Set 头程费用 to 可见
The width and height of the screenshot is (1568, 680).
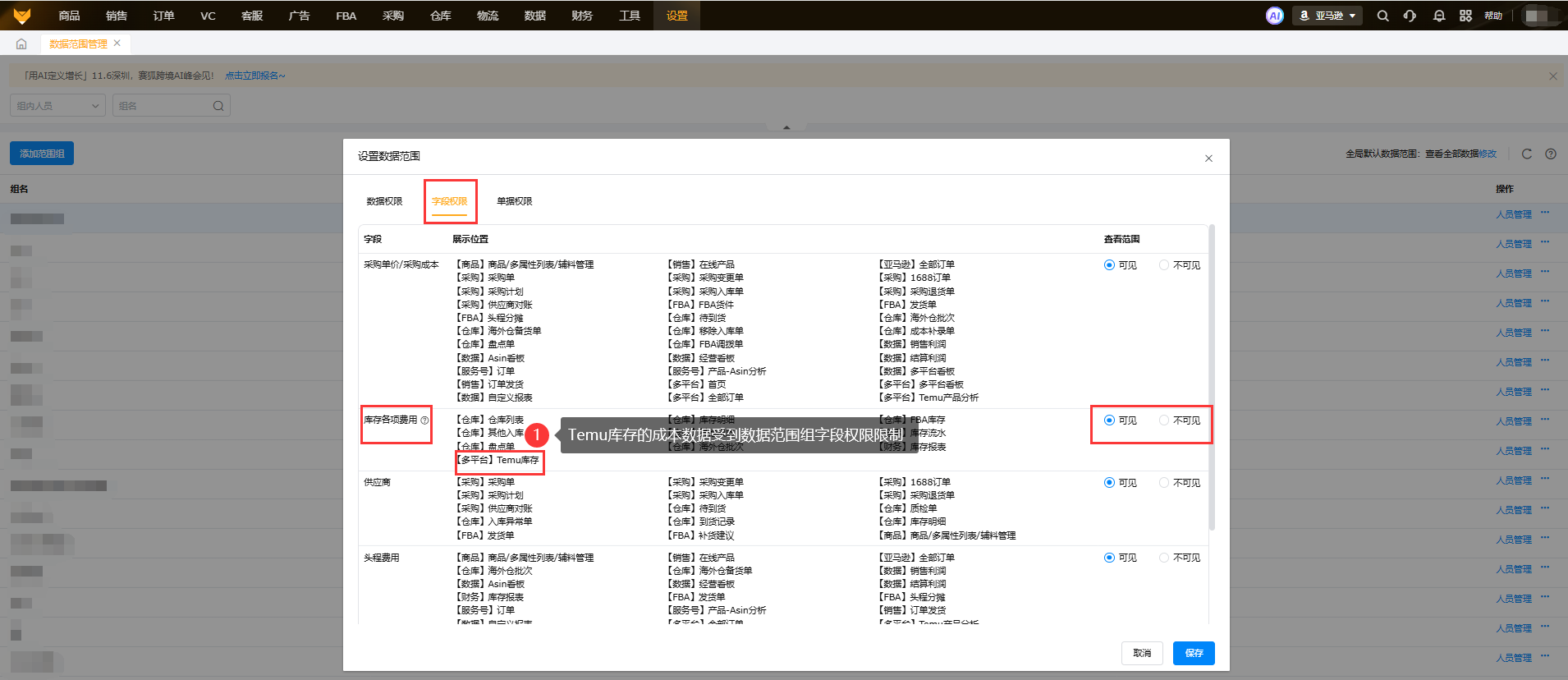pos(1109,558)
